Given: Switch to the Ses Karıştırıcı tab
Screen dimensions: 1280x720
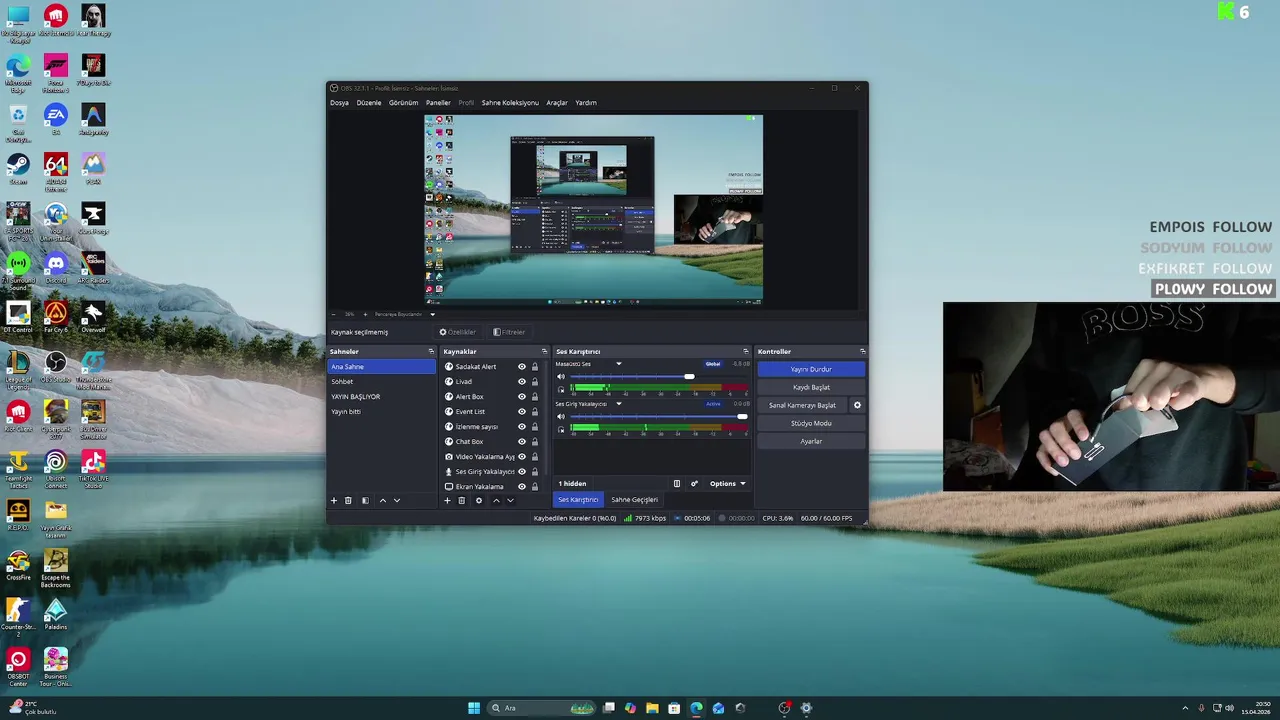Looking at the screenshot, I should [578, 500].
